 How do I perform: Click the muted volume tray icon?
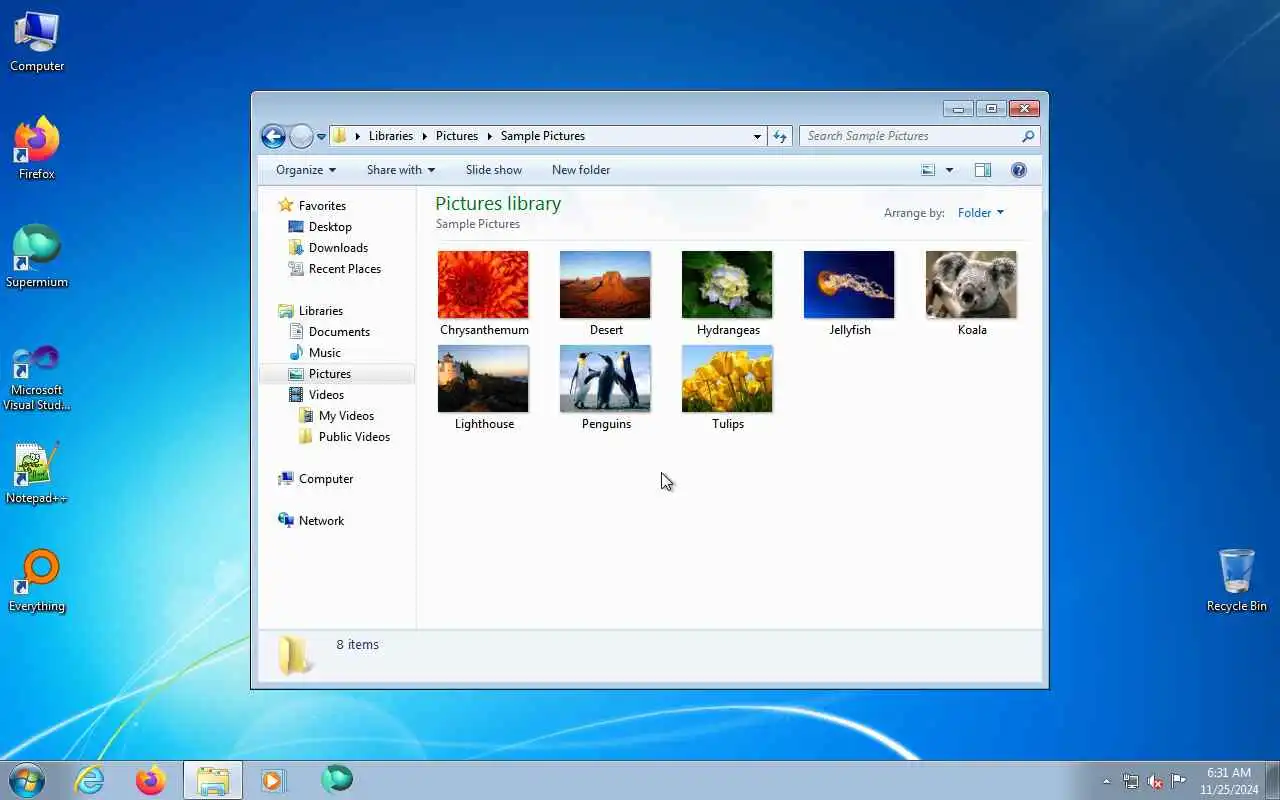[1155, 781]
